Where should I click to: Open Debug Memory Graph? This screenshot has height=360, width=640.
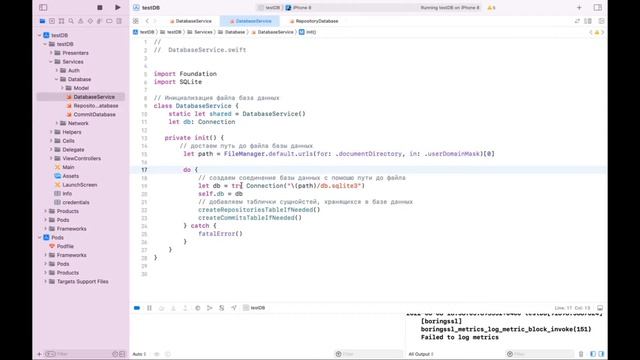pos(209,308)
